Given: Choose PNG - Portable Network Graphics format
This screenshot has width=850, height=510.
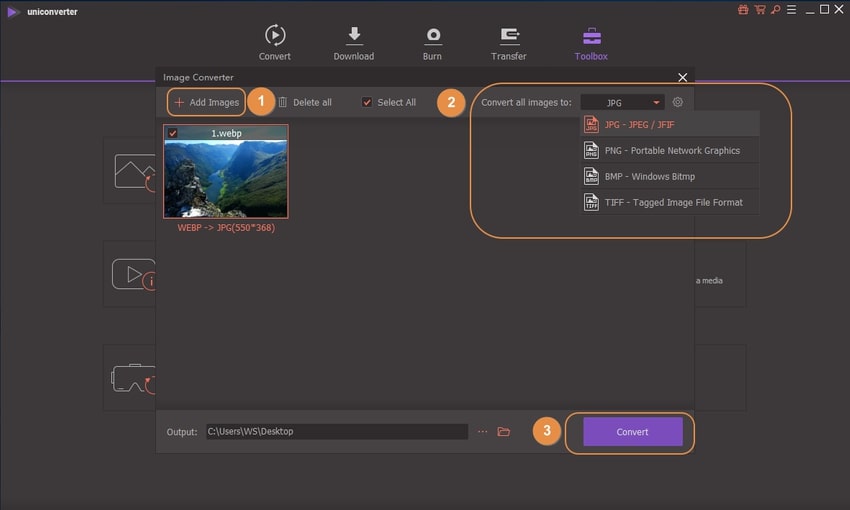Looking at the screenshot, I should 670,150.
